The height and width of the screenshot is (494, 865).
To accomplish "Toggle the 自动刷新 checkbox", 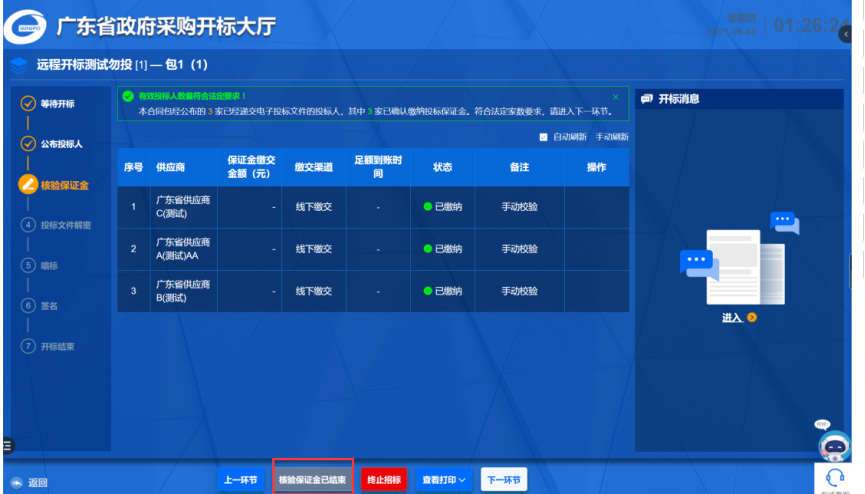I will click(544, 136).
